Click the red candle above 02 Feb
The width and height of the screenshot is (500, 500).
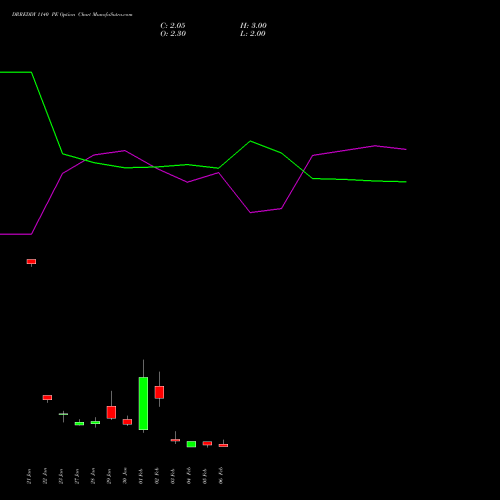pyautogui.click(x=159, y=392)
